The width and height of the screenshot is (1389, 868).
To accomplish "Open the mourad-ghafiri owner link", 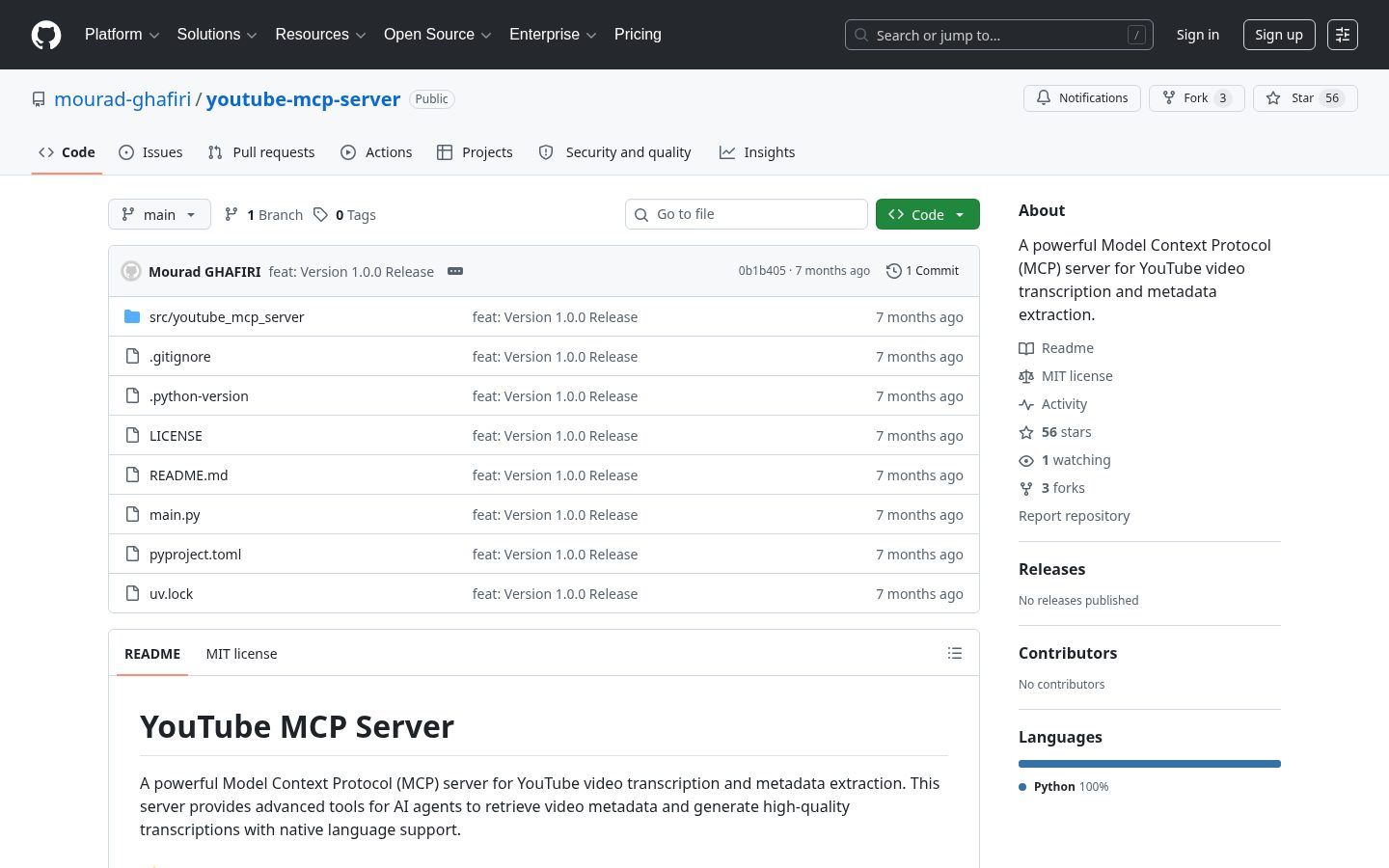I will point(123,99).
